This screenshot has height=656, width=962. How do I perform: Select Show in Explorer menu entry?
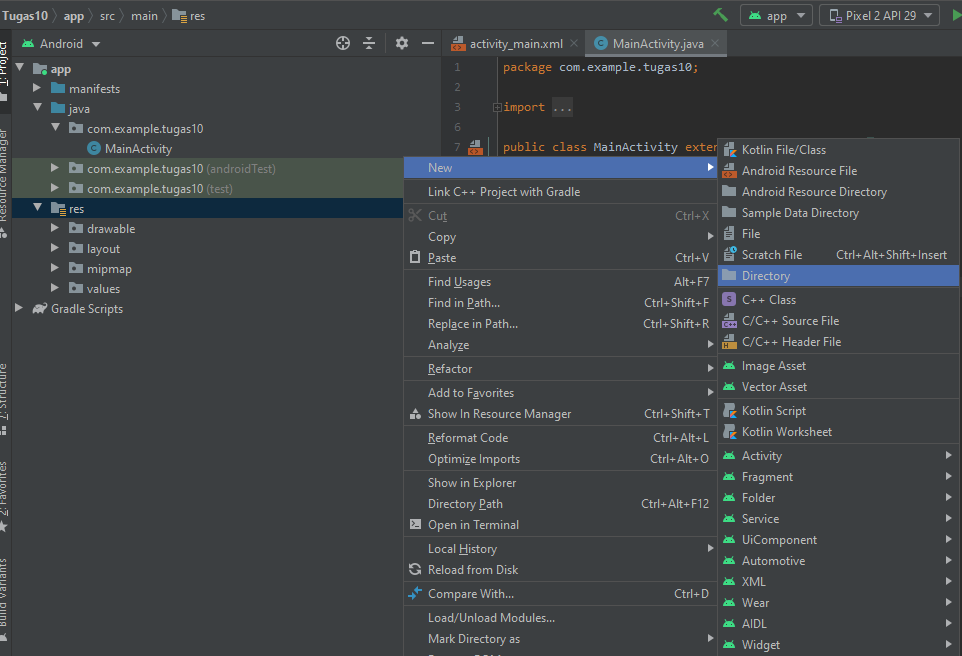point(560,483)
